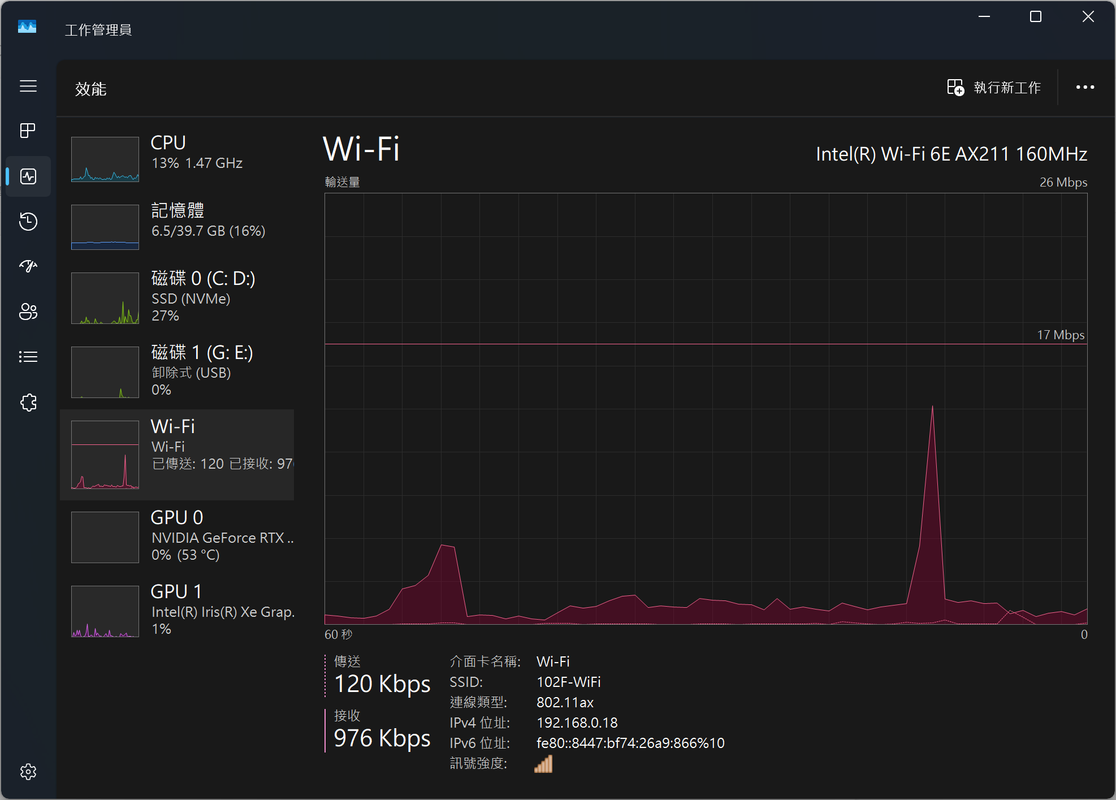Image resolution: width=1116 pixels, height=800 pixels.
Task: Click the IPv6 address fe80::8447 value
Action: 631,743
